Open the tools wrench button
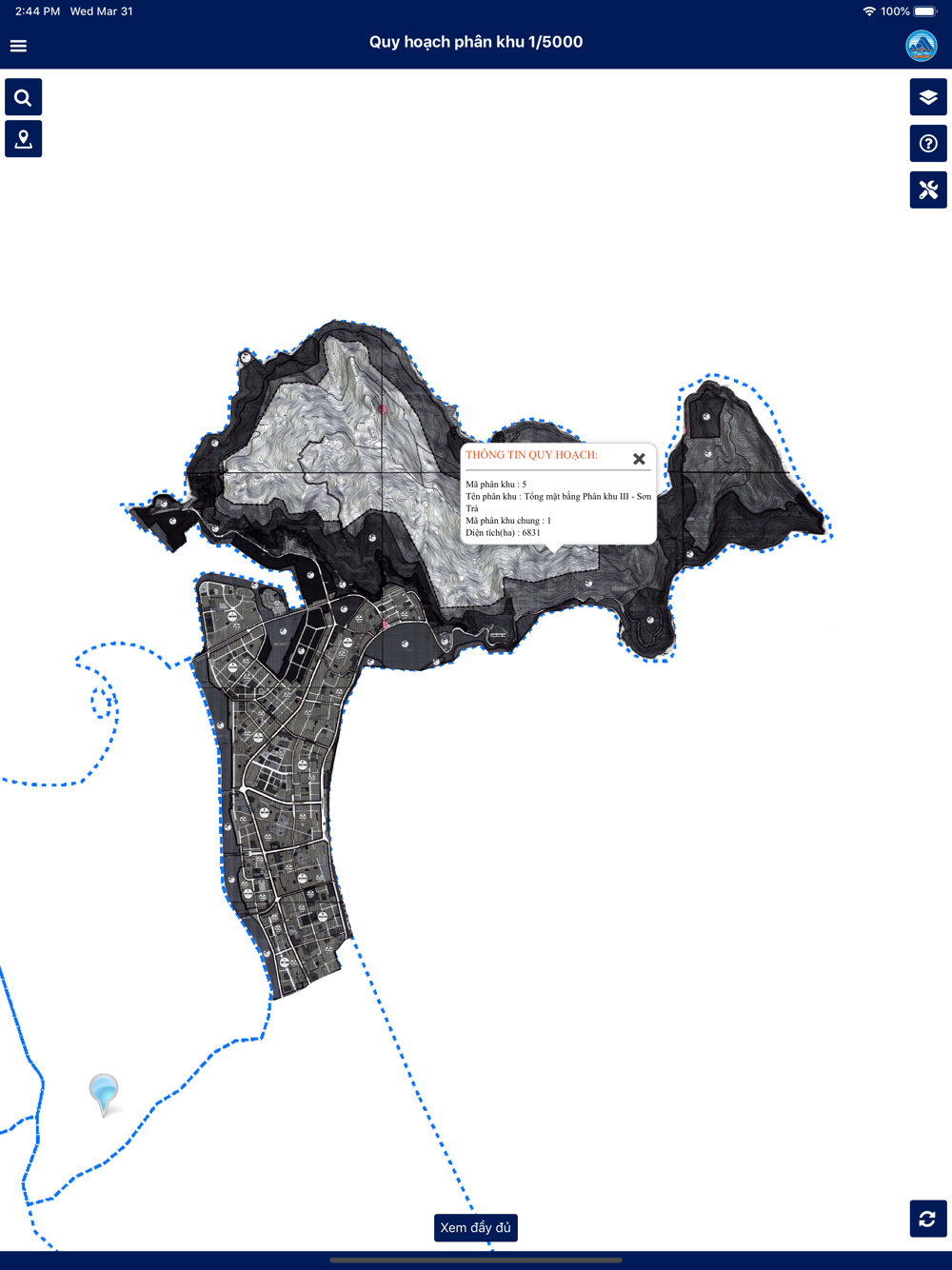This screenshot has width=952, height=1270. (928, 190)
